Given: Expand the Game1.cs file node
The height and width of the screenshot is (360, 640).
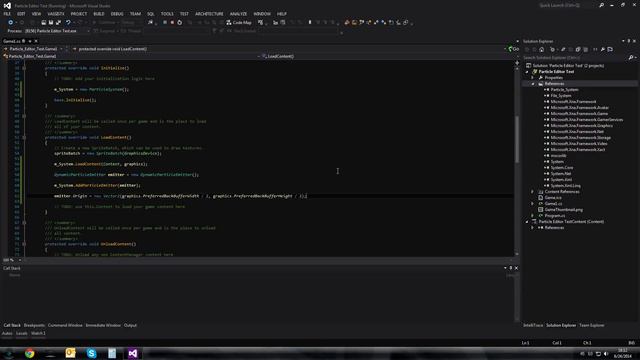Looking at the screenshot, I should (x=533, y=203).
